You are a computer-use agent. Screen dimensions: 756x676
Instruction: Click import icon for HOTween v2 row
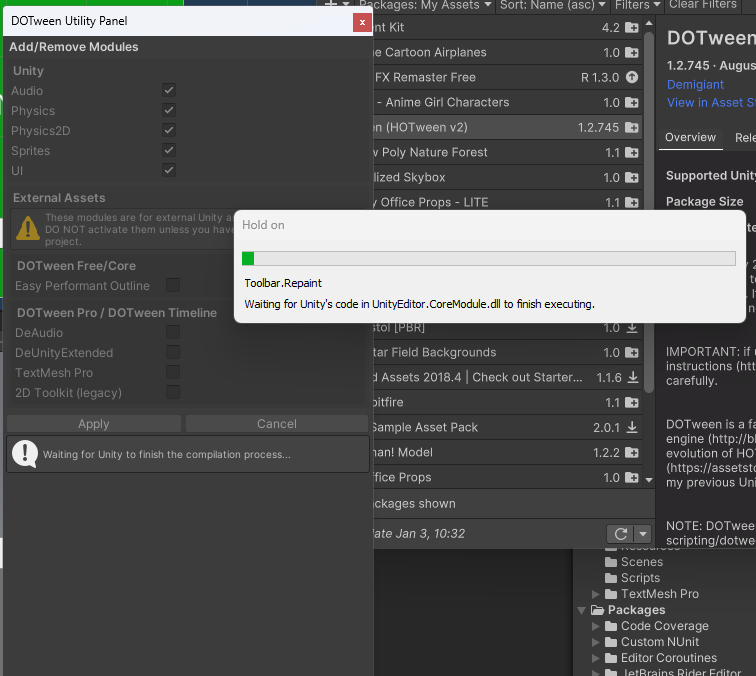(x=632, y=127)
